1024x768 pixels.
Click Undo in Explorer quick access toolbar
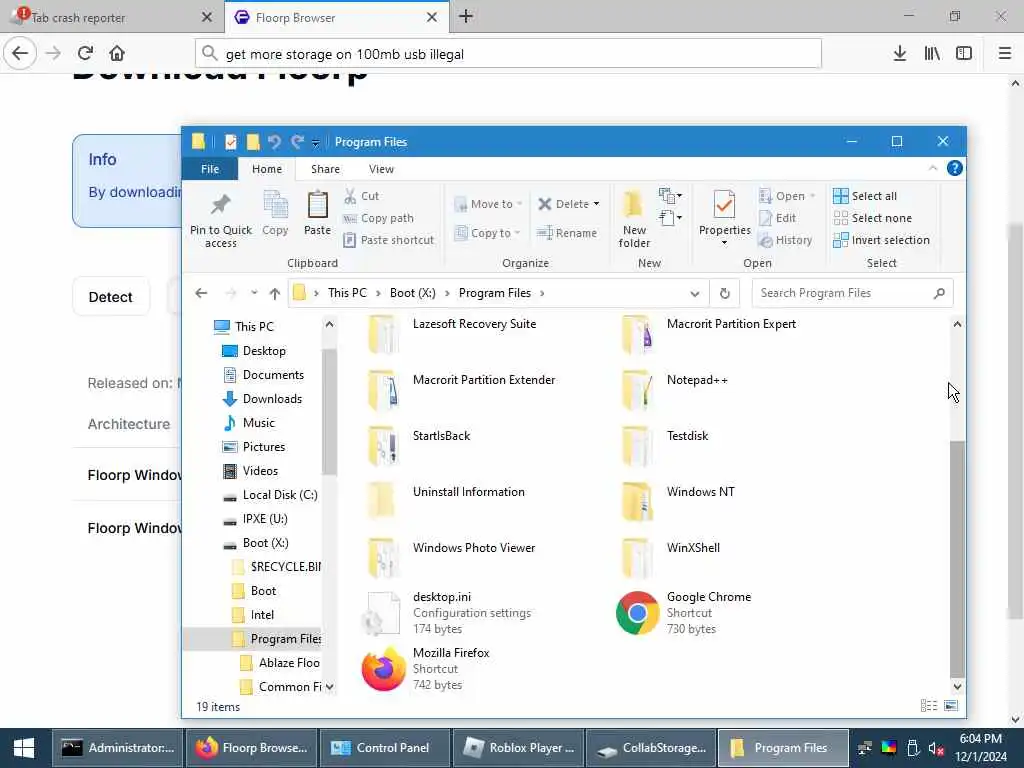click(274, 142)
